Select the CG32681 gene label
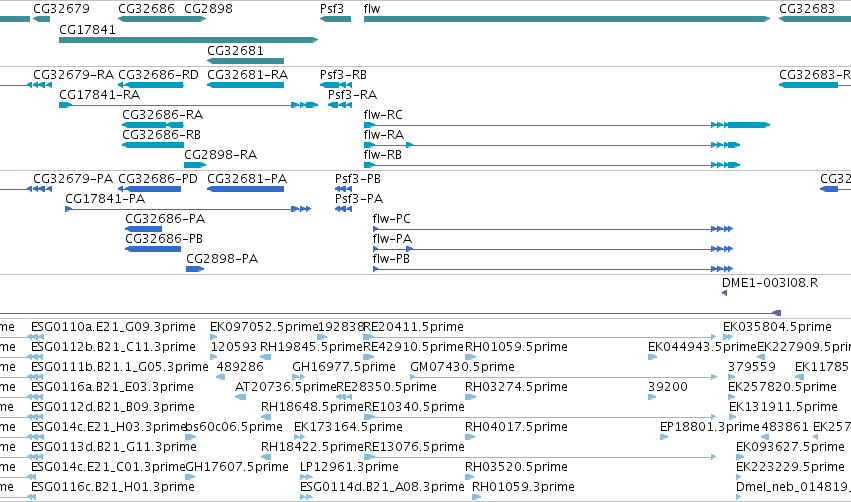851x502 pixels. pyautogui.click(x=236, y=50)
